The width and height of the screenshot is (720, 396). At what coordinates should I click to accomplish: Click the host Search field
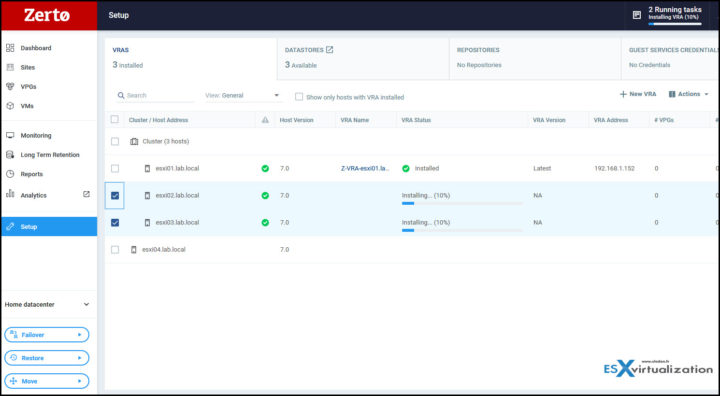point(155,96)
